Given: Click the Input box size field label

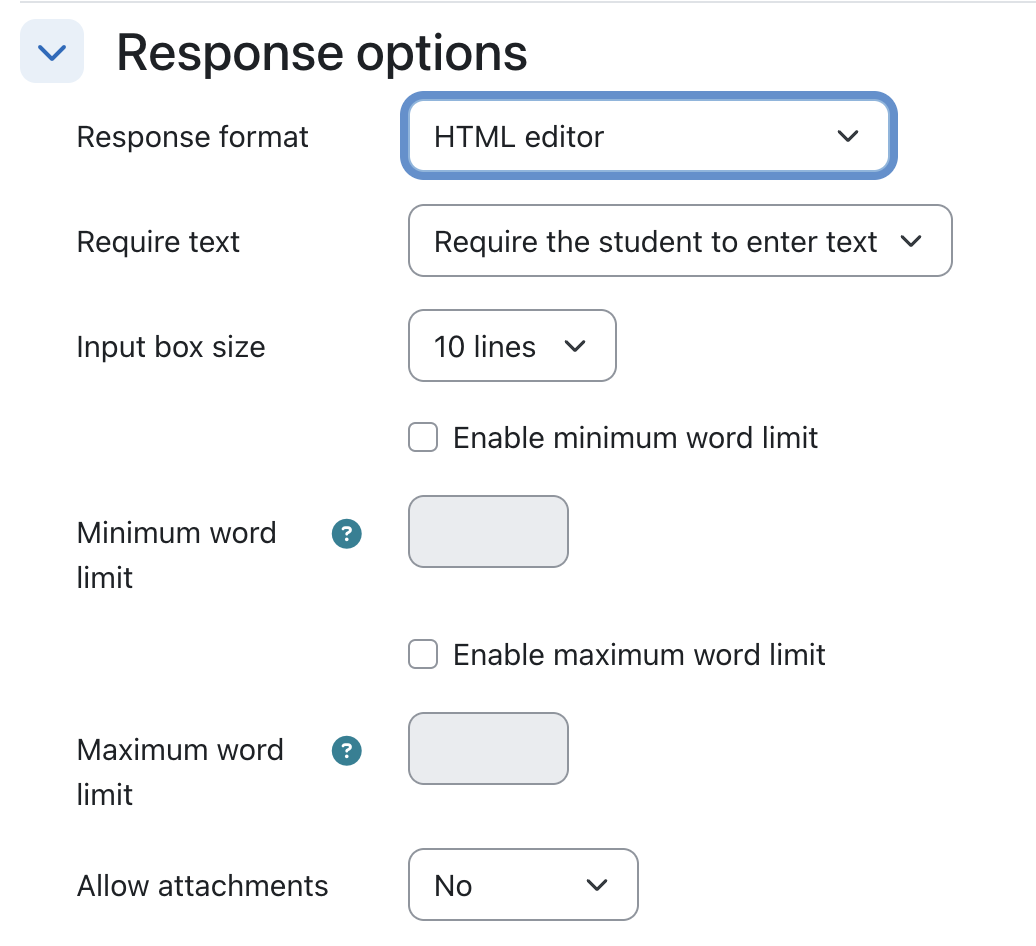Looking at the screenshot, I should 170,347.
